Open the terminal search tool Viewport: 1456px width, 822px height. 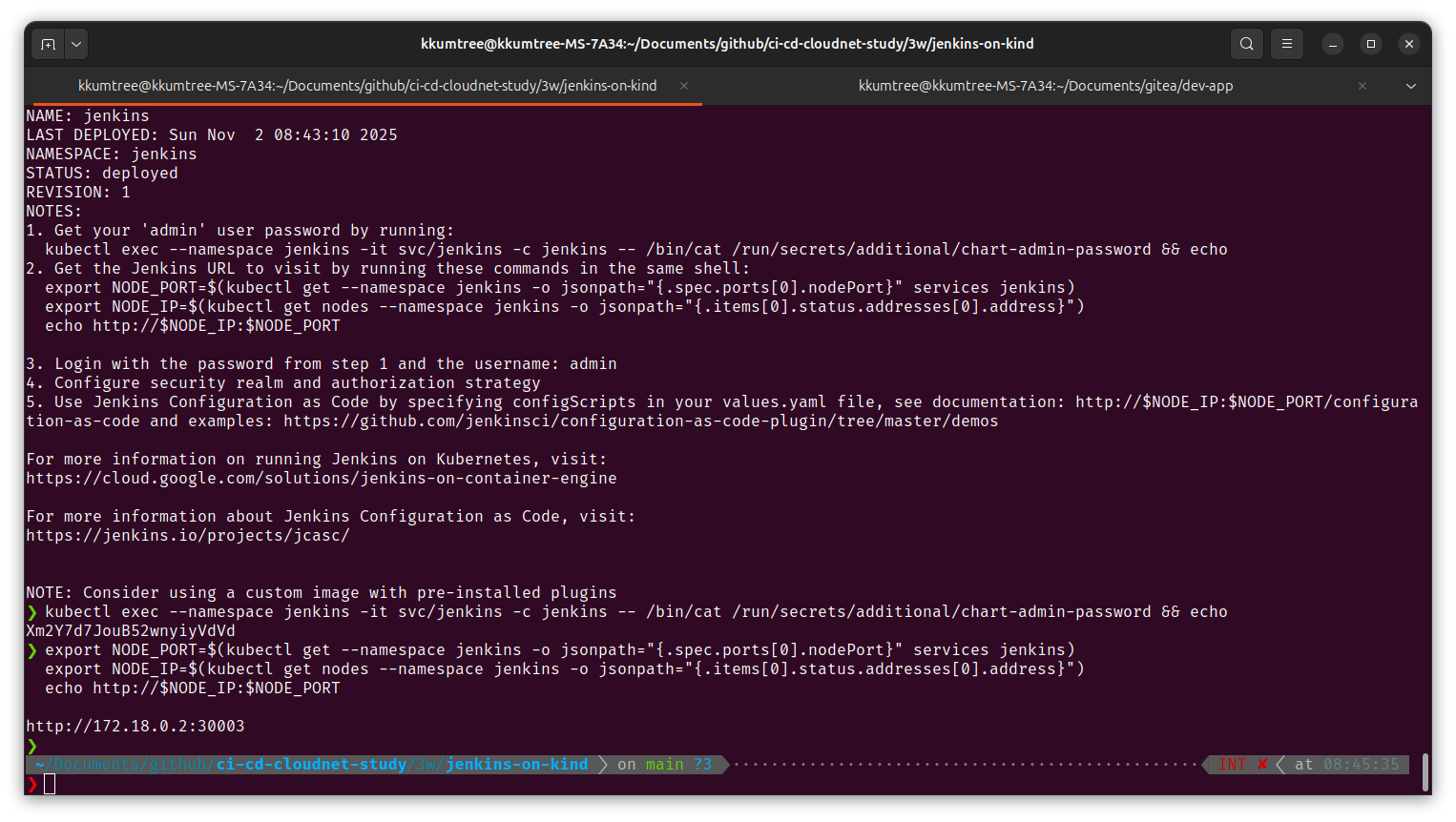coord(1246,44)
